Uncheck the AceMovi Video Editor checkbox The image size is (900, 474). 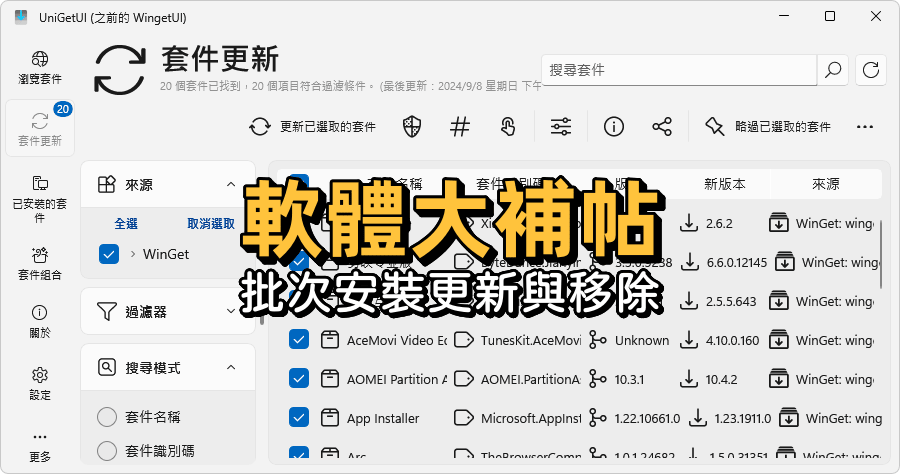(298, 340)
